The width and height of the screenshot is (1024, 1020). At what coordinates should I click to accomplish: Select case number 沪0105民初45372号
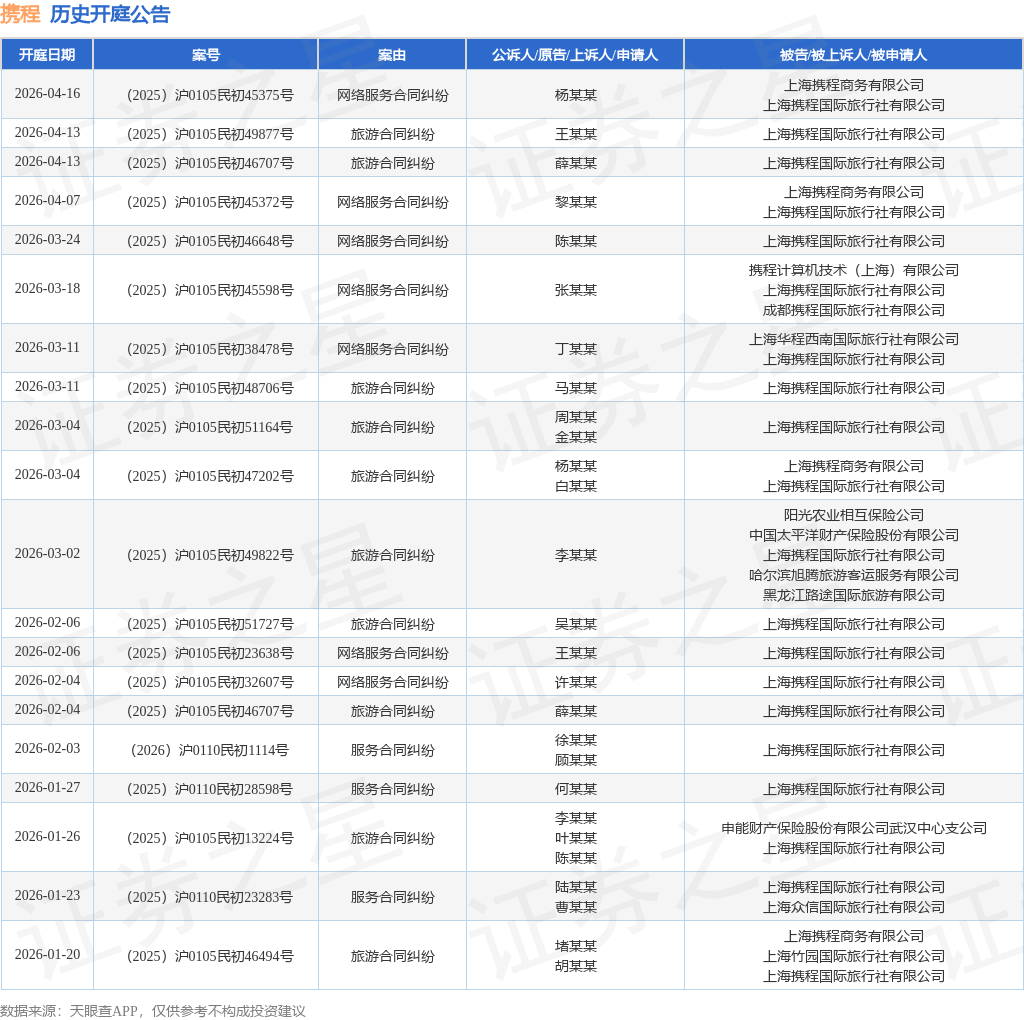click(x=210, y=202)
